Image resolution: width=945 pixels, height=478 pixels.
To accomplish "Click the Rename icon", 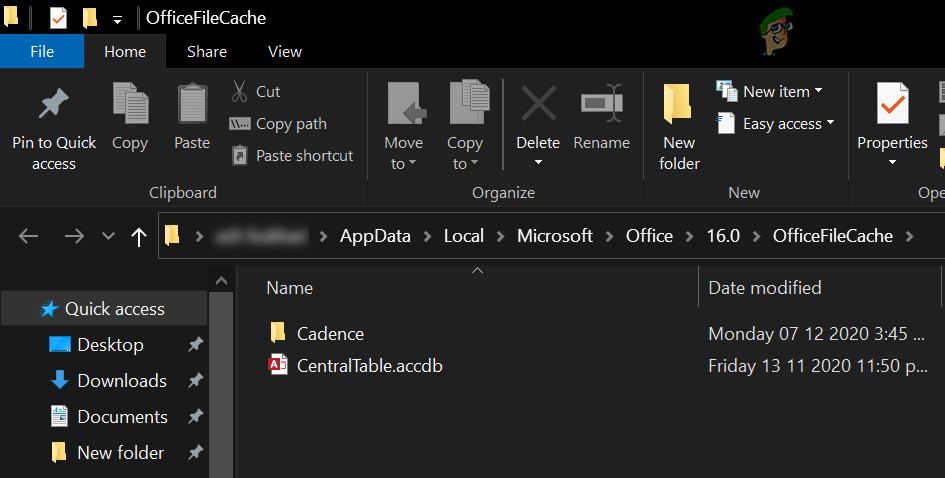I will 602,103.
